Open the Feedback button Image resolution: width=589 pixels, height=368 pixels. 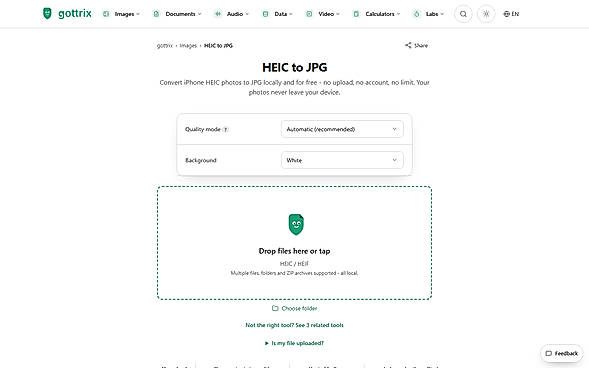point(562,353)
